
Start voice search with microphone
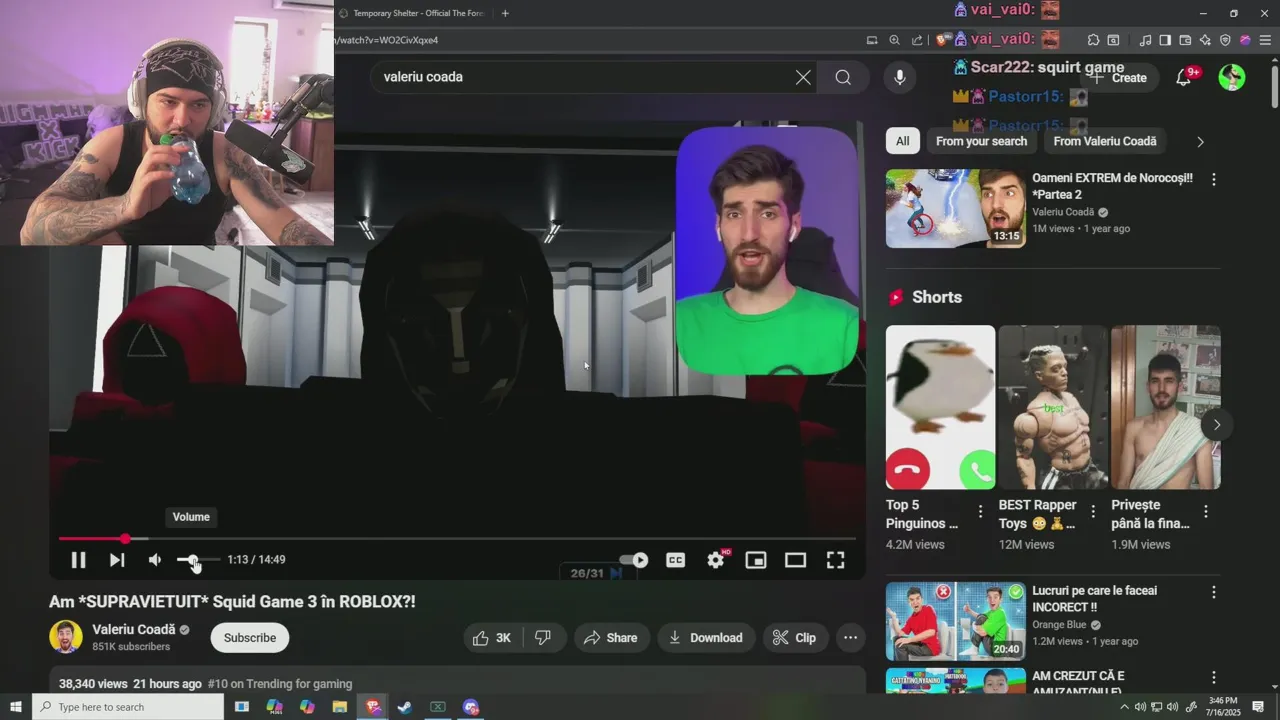899,77
